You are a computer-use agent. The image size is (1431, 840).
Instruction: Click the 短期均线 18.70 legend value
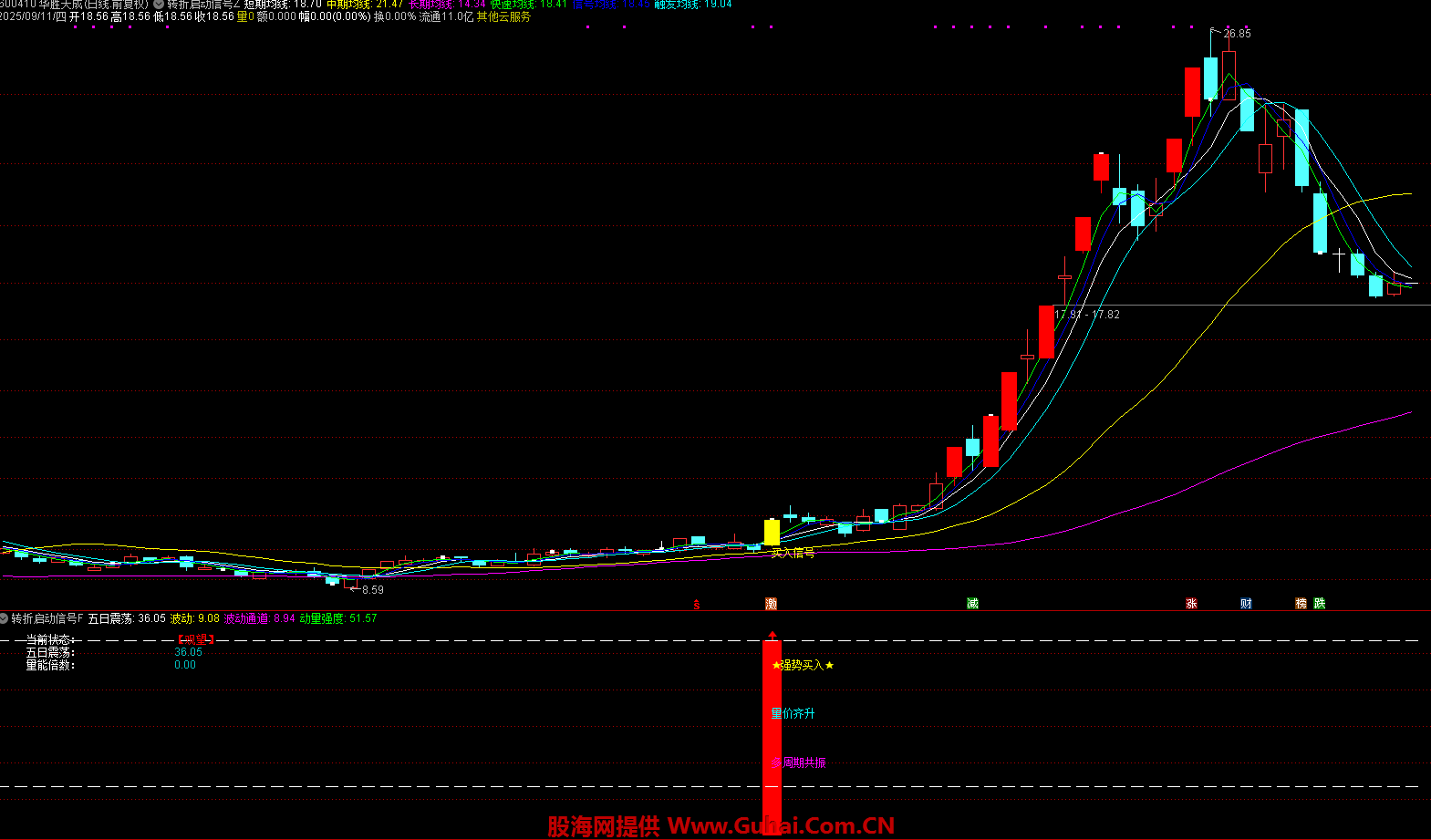(x=283, y=5)
